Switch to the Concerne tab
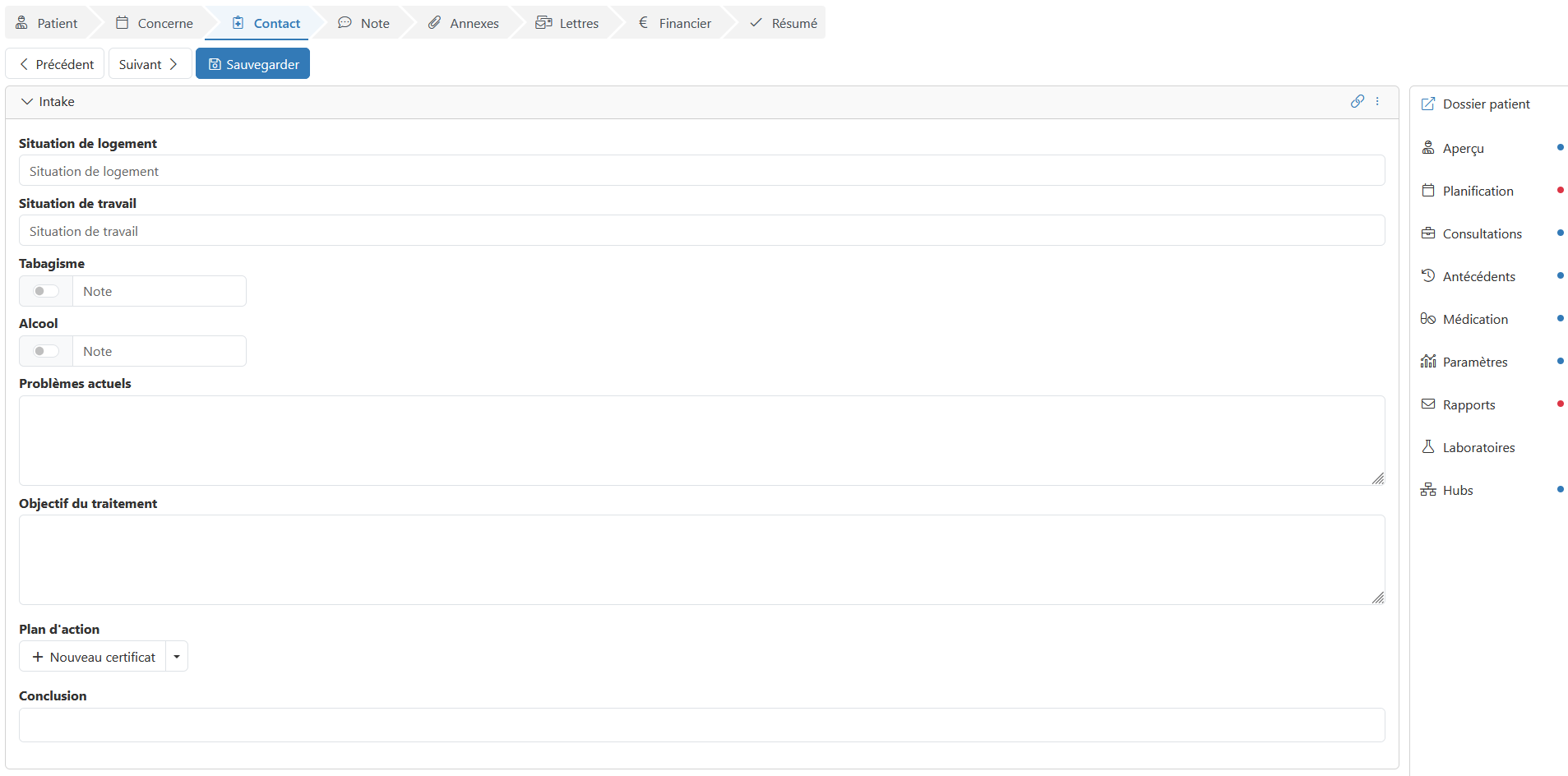Viewport: 1568px width, 776px height. point(155,23)
